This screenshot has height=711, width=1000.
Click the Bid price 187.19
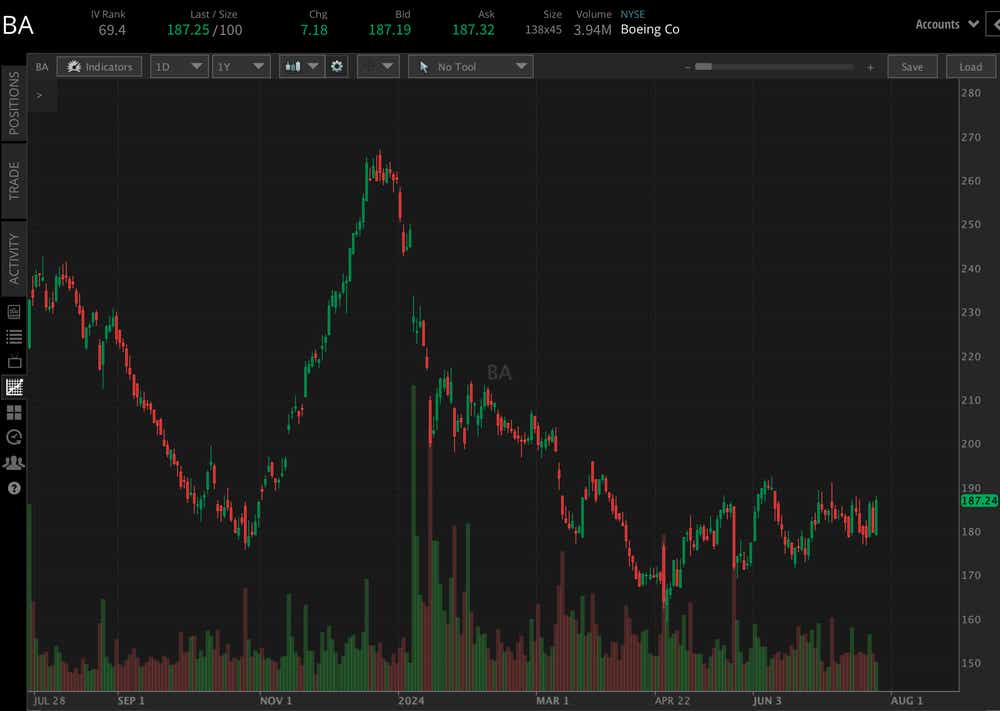coord(390,30)
